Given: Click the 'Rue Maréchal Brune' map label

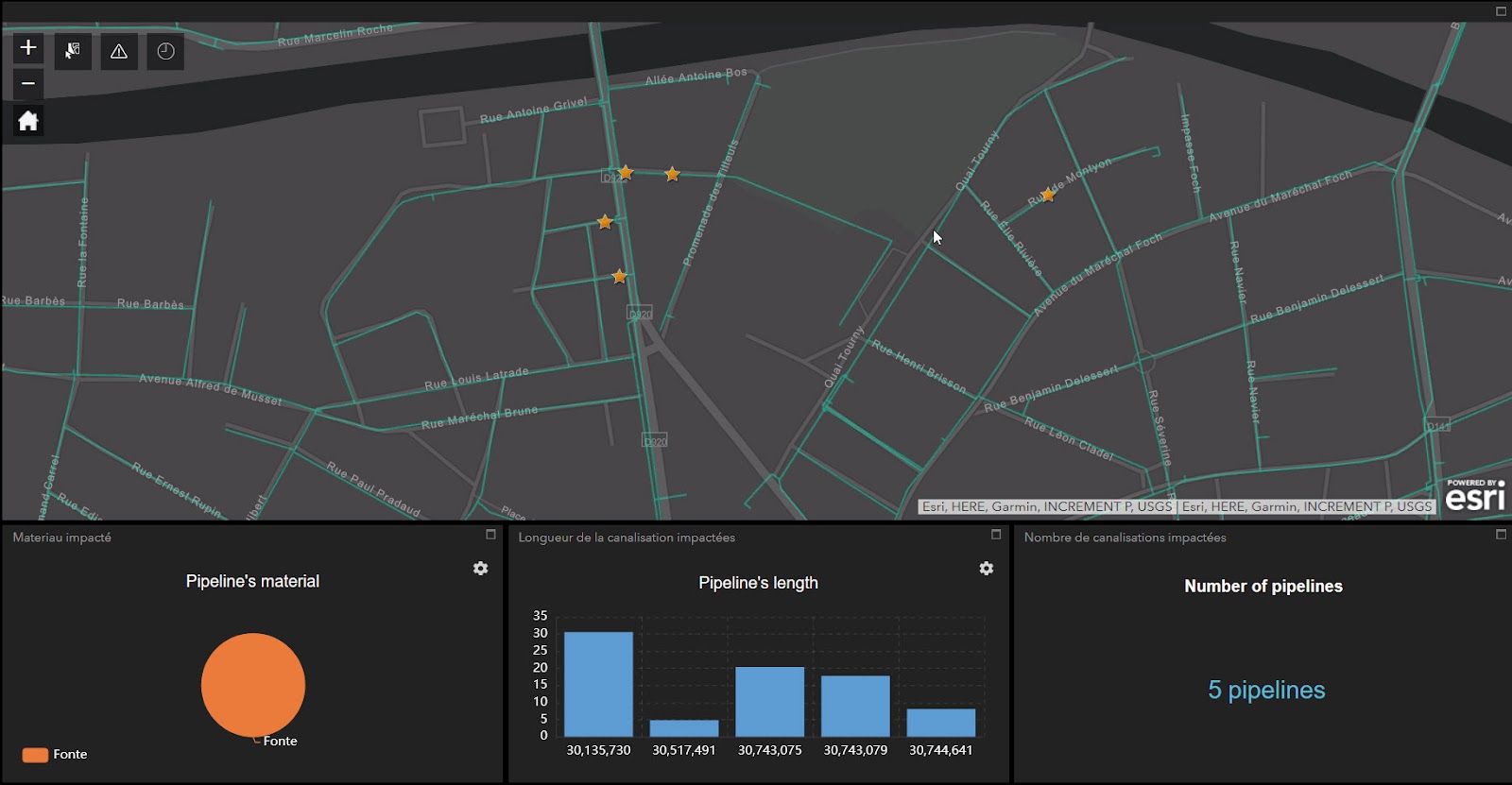Looking at the screenshot, I should coord(479,417).
